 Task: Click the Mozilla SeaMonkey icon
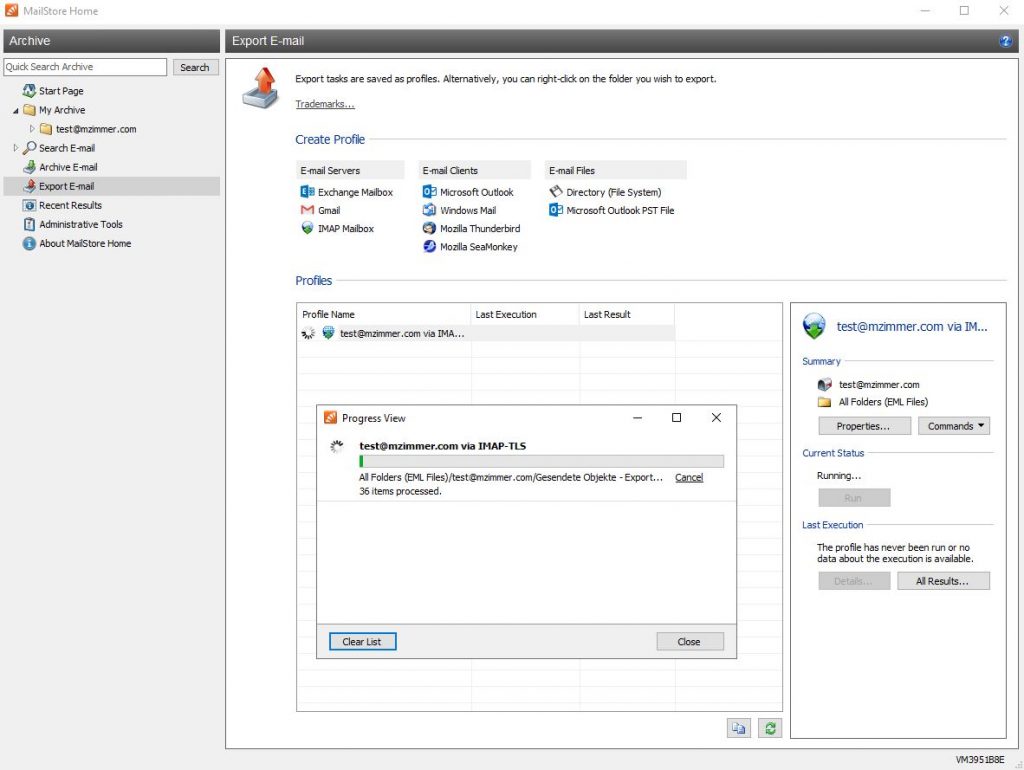click(x=430, y=247)
